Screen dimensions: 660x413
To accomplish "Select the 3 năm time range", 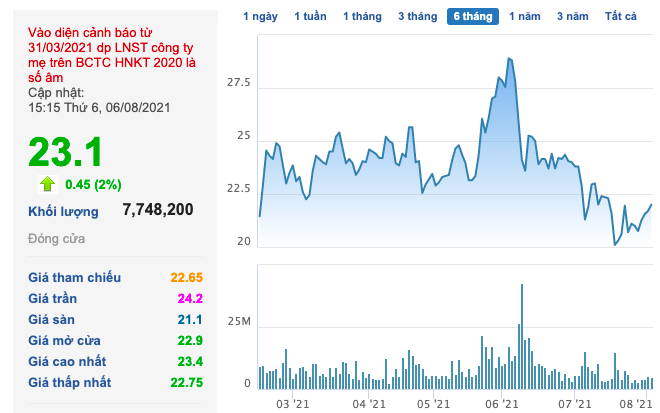I will coord(573,17).
